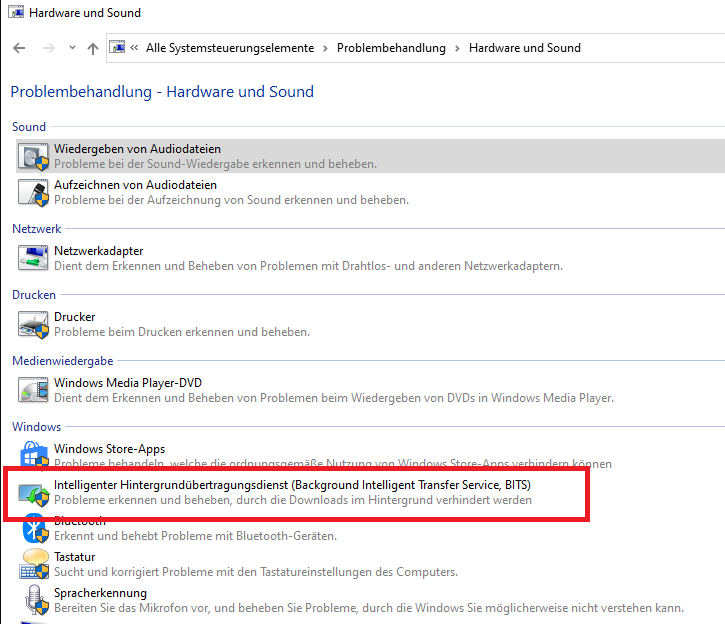The height and width of the screenshot is (624, 725).
Task: Go back with the back arrow
Action: click(x=19, y=48)
